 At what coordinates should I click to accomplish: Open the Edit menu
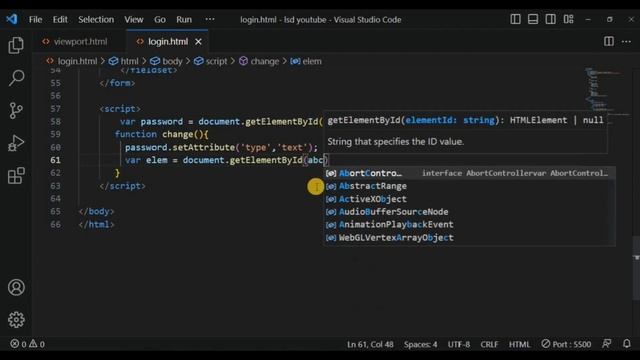60,20
